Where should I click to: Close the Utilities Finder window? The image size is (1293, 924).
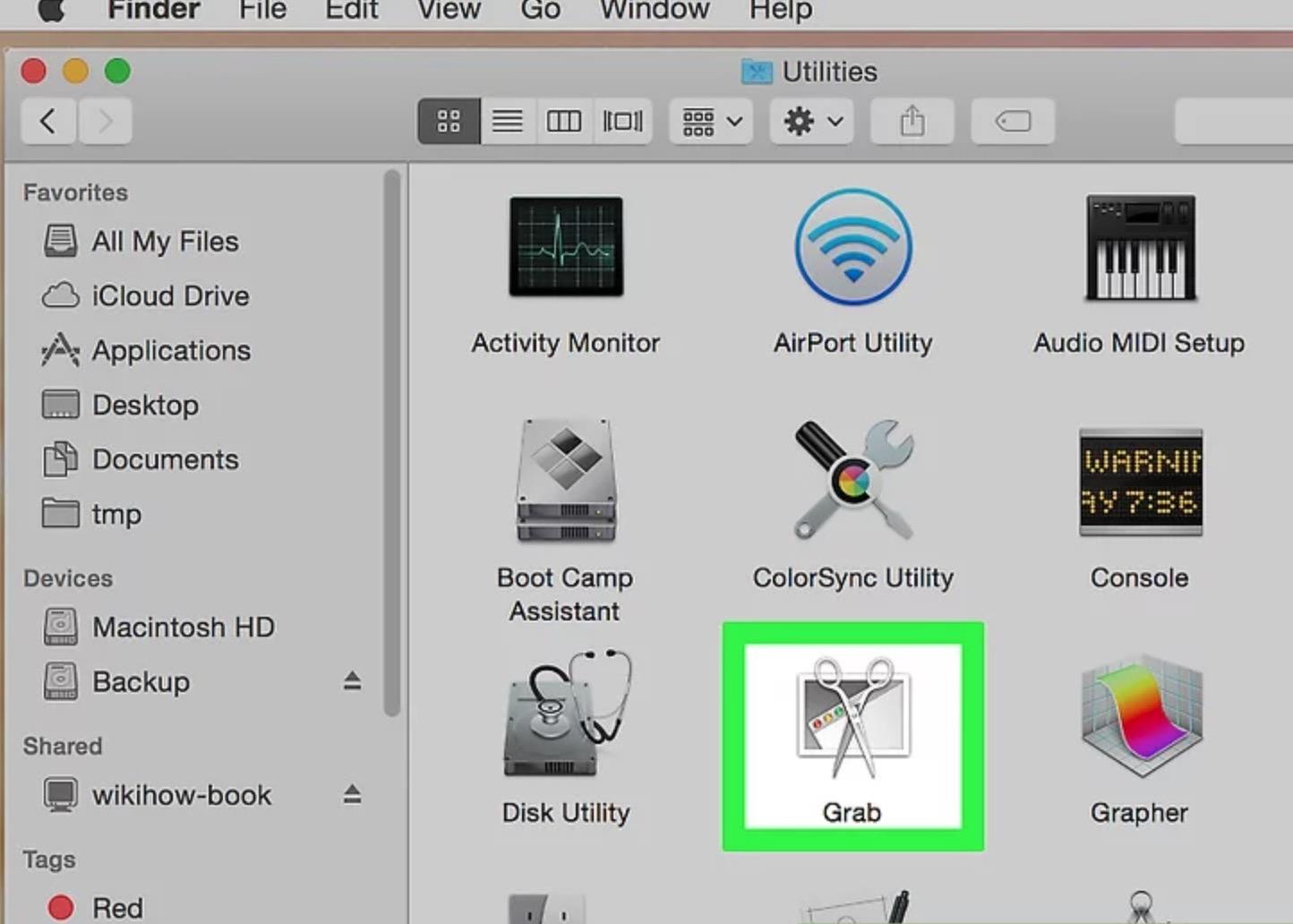(x=34, y=71)
